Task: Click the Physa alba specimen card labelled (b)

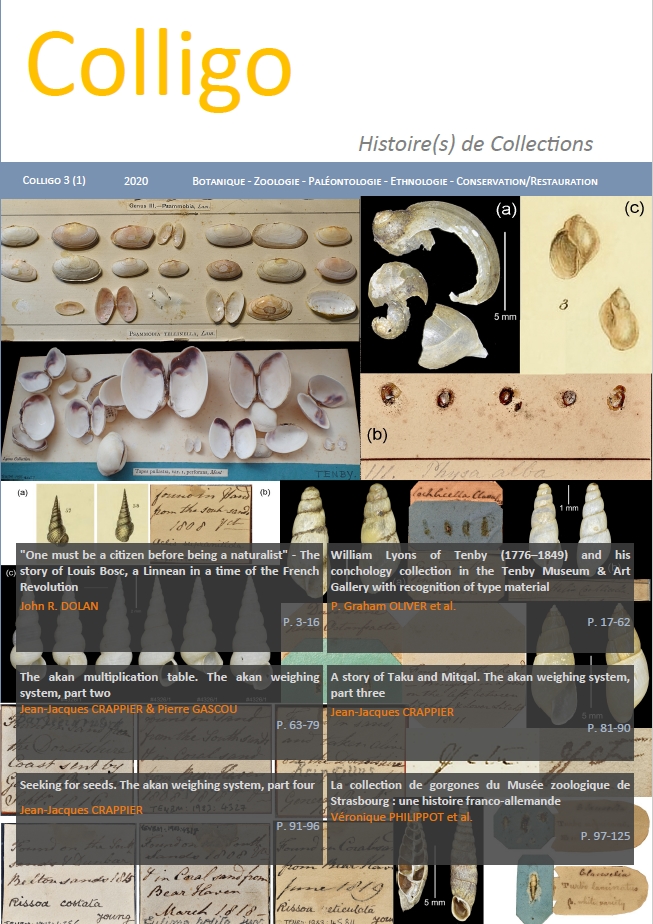Action: coord(506,426)
